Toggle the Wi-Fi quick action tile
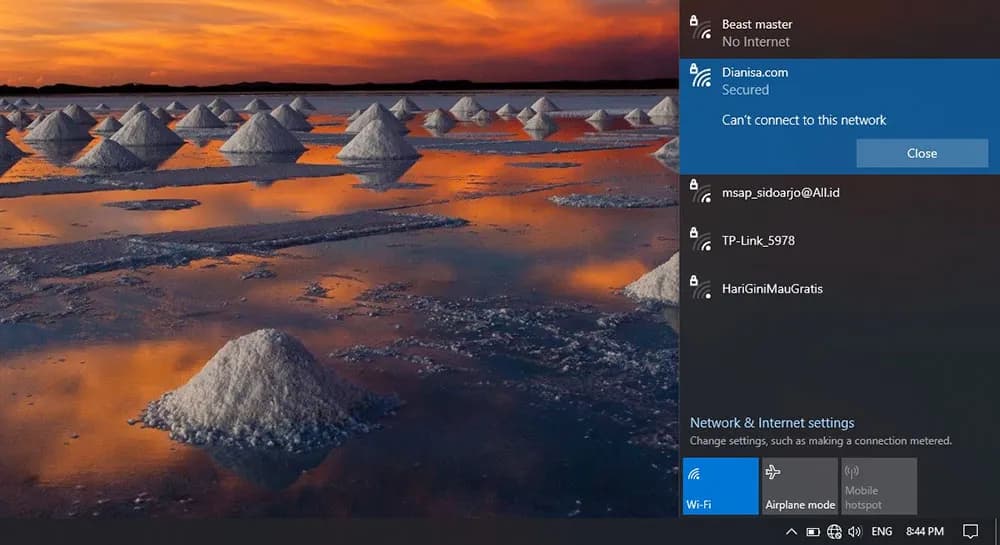This screenshot has width=1000, height=545. pos(720,486)
